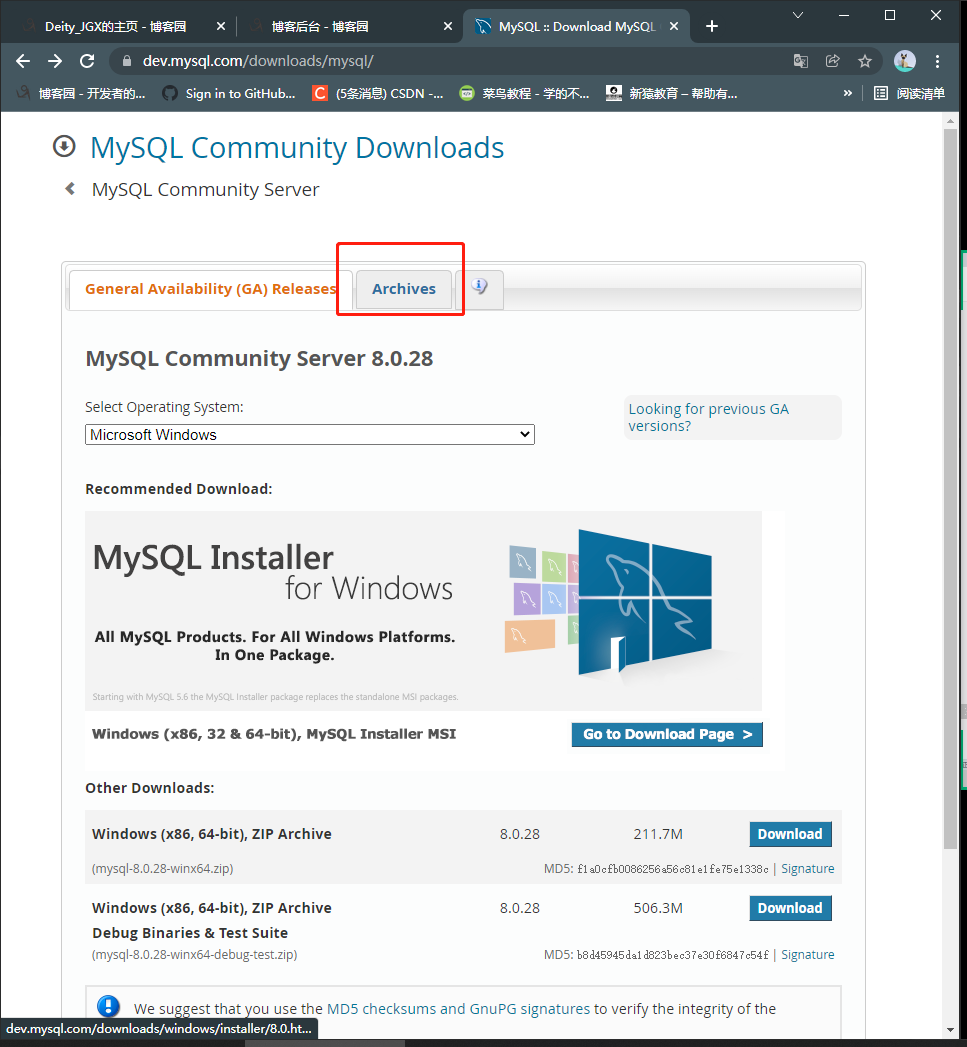Open the 博客园 - 开发者的 bookmark

click(x=81, y=93)
